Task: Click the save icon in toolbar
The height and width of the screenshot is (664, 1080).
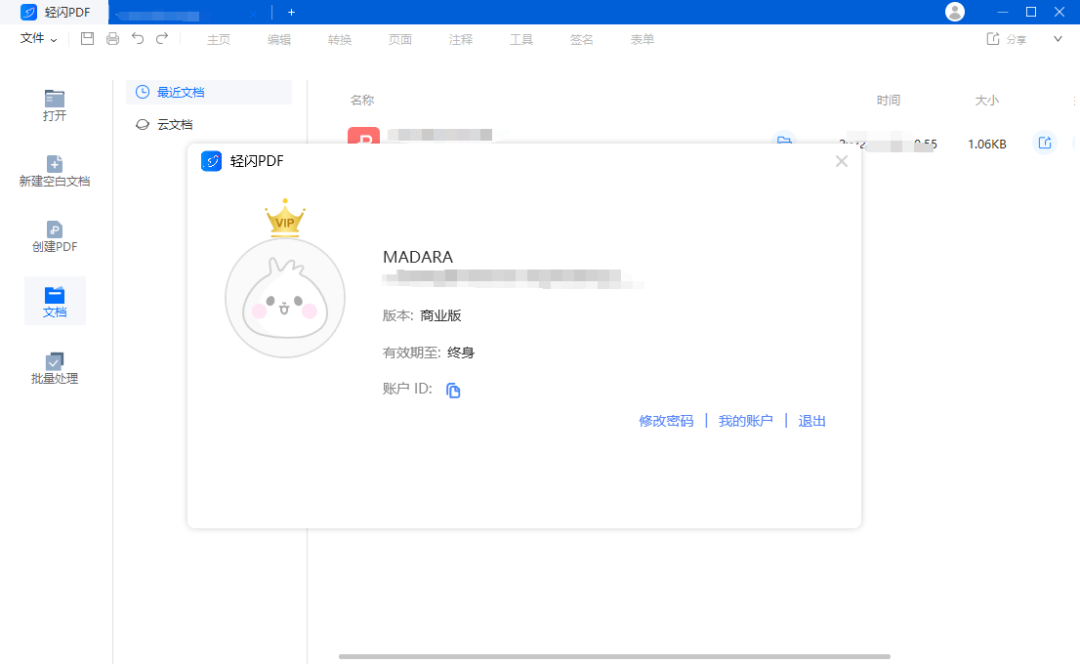Action: click(88, 38)
